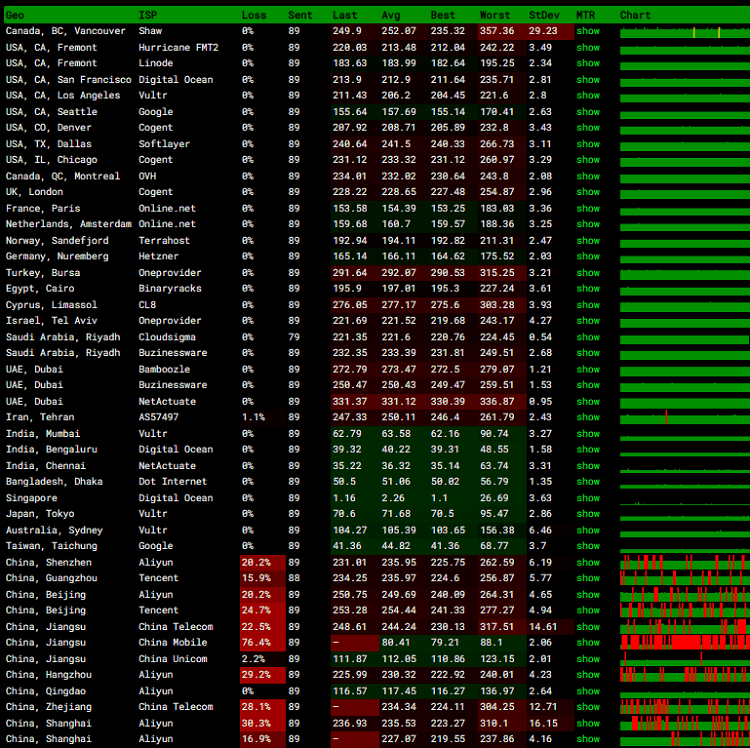Show MTR for Nuremberg Hetzner
750x748 pixels.
click(x=587, y=256)
